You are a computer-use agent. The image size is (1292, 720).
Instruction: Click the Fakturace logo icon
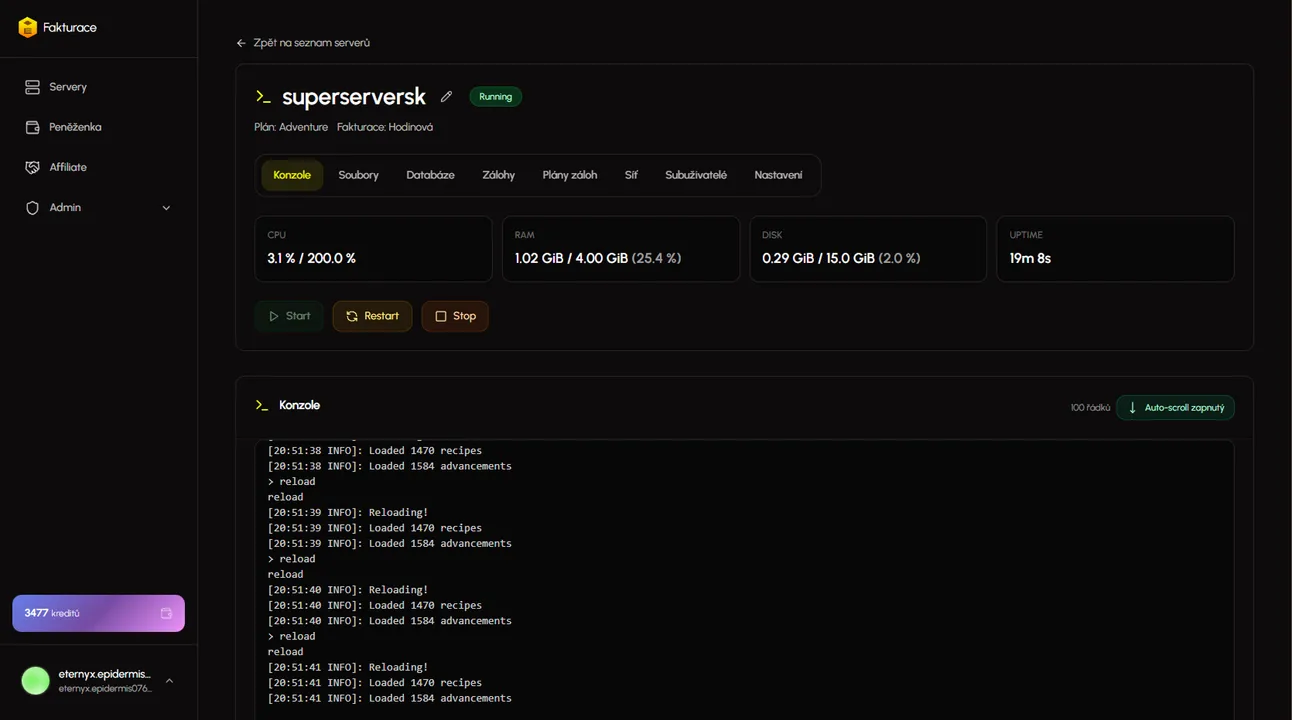tap(28, 28)
